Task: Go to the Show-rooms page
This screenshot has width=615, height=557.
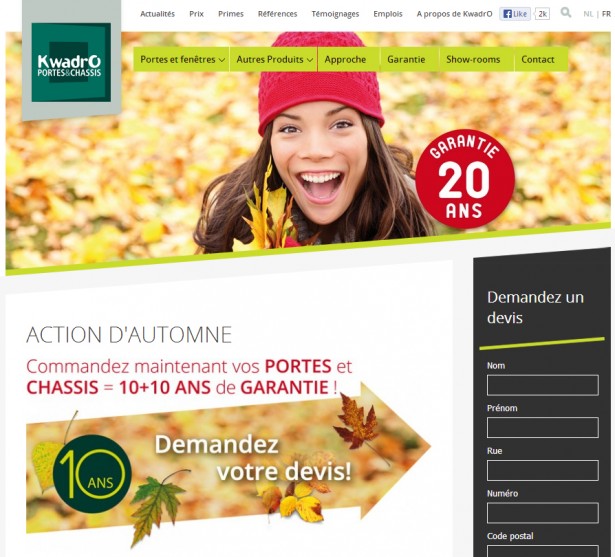Action: point(473,59)
